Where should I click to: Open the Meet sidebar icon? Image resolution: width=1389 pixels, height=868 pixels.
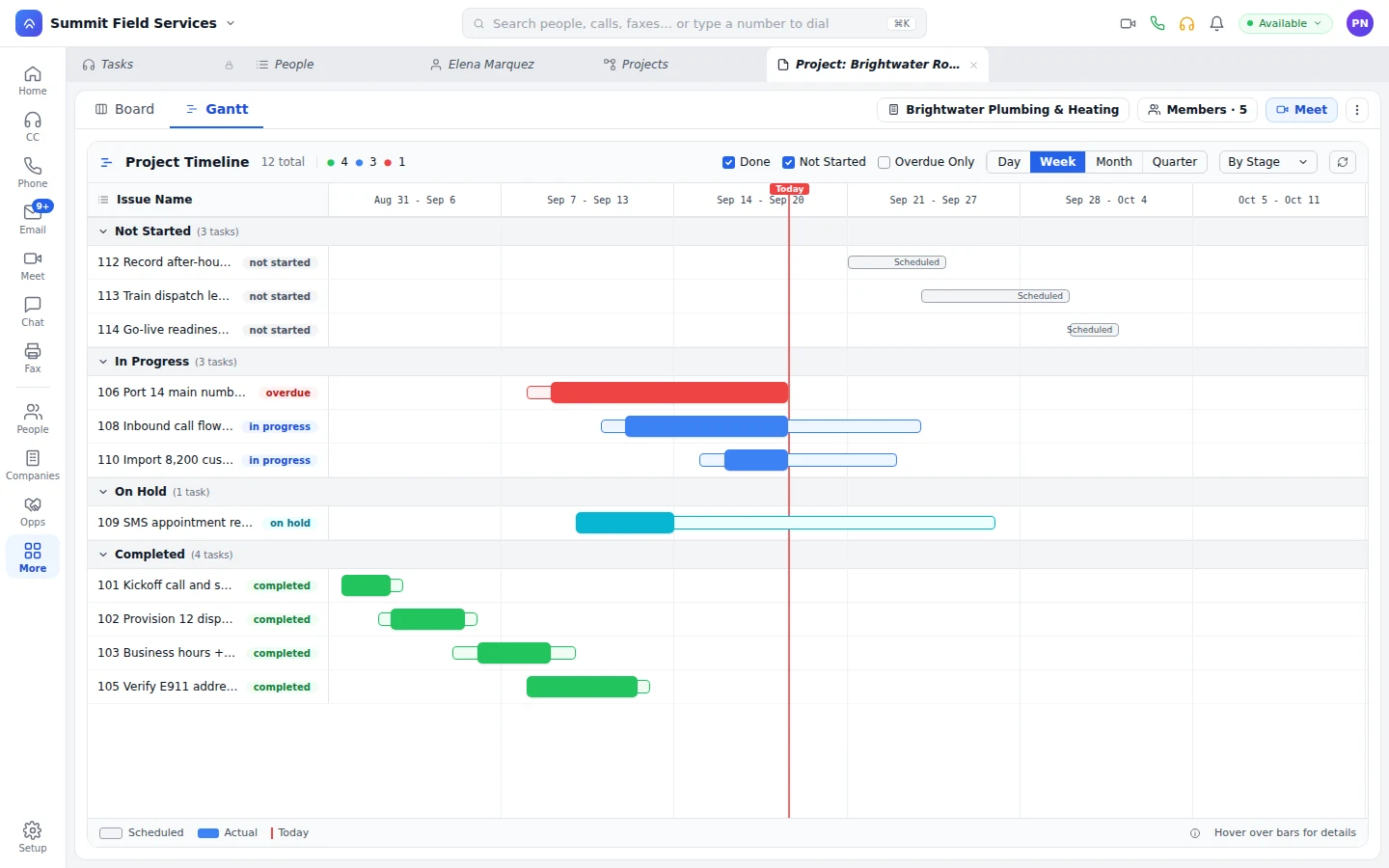33,266
